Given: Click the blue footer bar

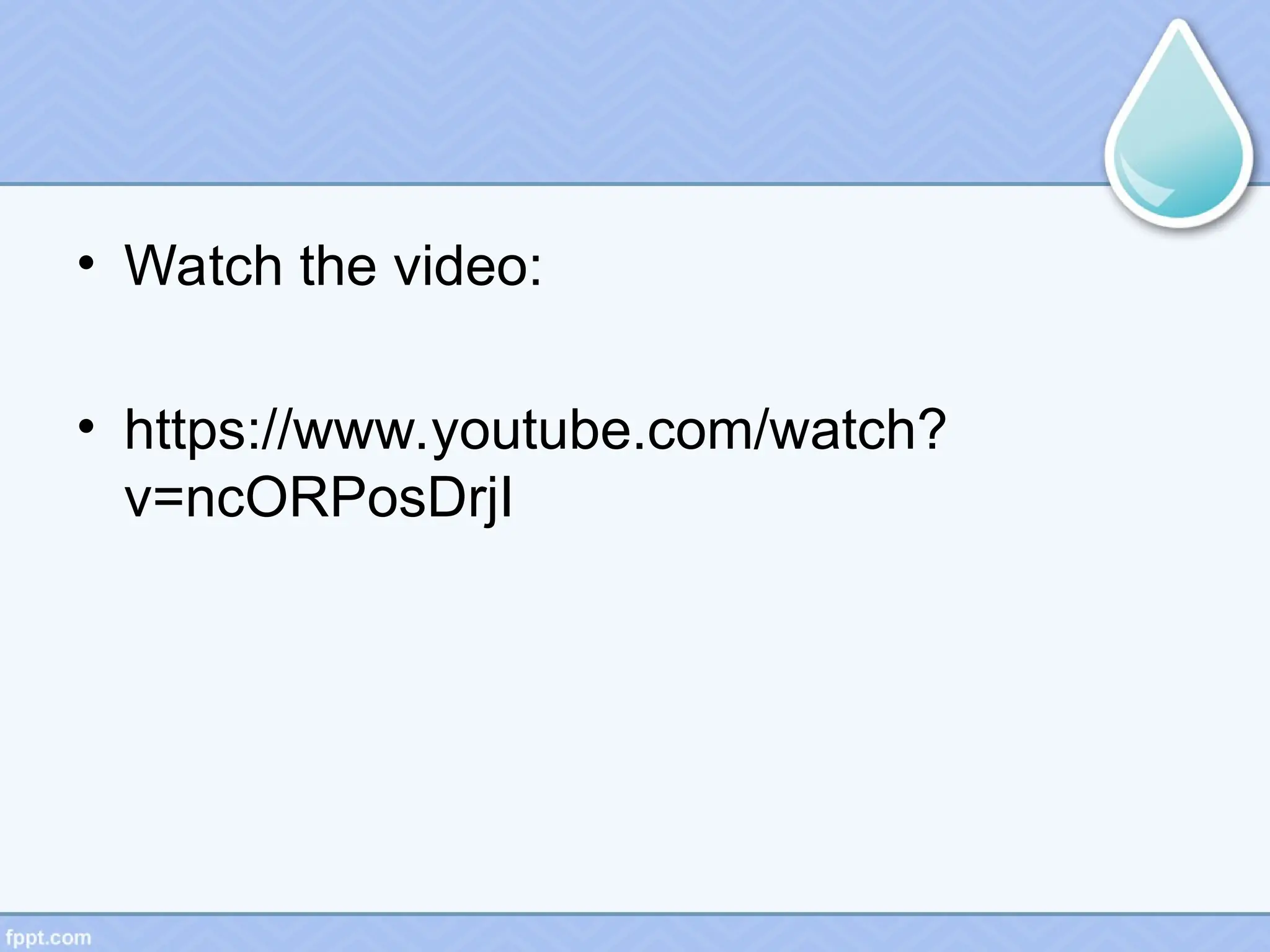Looking at the screenshot, I should (635, 933).
